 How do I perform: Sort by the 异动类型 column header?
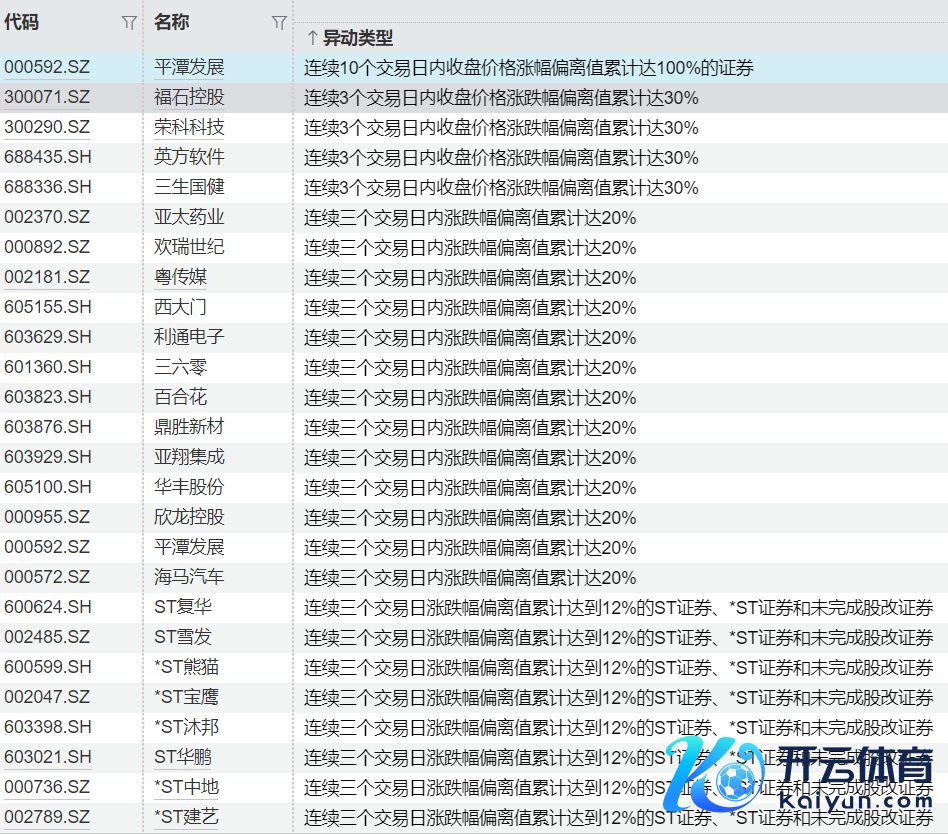(358, 38)
